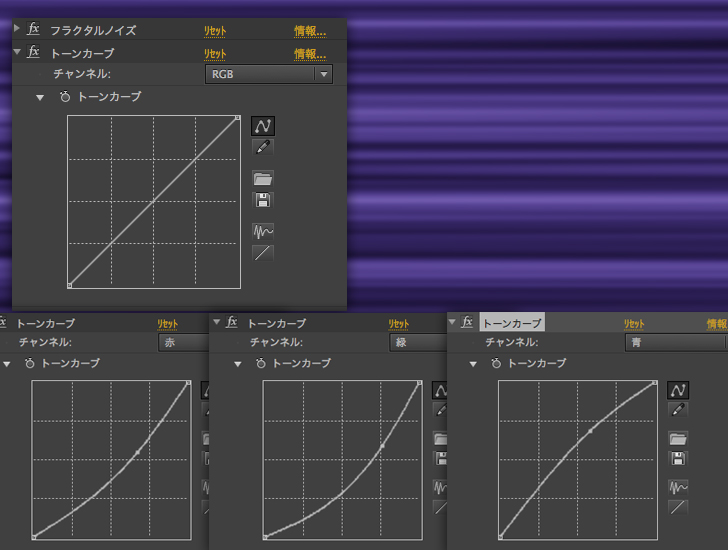This screenshot has width=728, height=550.
Task: Click the smooth curve icon in 青 panel
Action: click(x=678, y=487)
